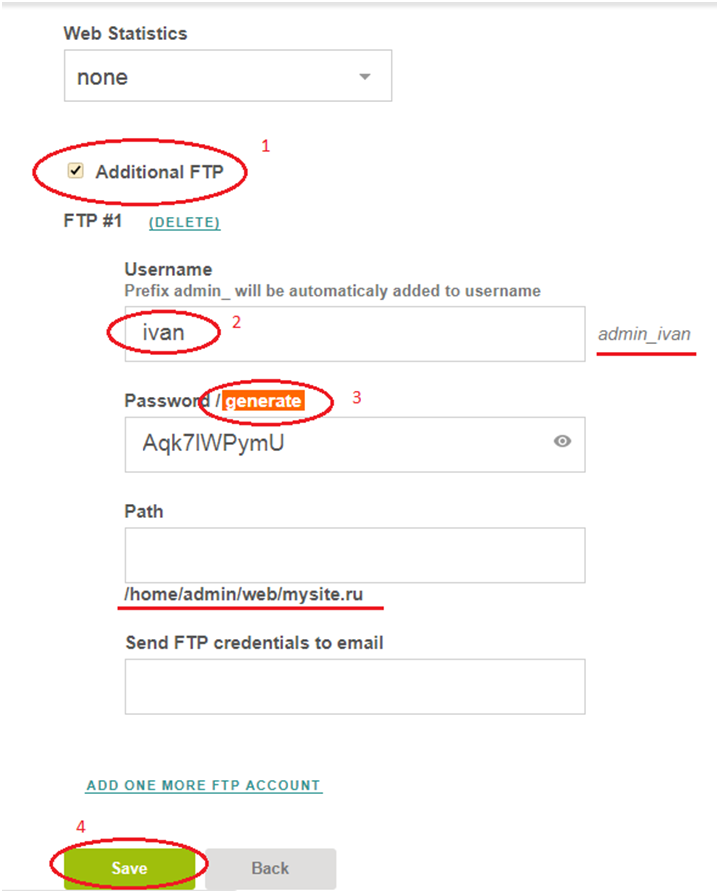This screenshot has height=893, width=719.
Task: Focus the Send FTP credentials email field
Action: pos(354,686)
